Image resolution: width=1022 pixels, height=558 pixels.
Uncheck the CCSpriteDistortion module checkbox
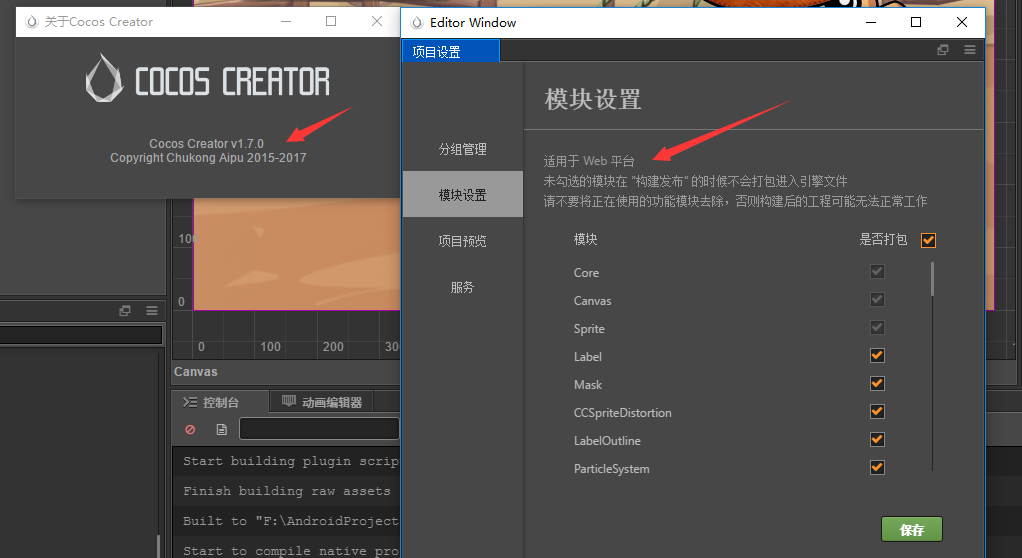click(x=877, y=412)
